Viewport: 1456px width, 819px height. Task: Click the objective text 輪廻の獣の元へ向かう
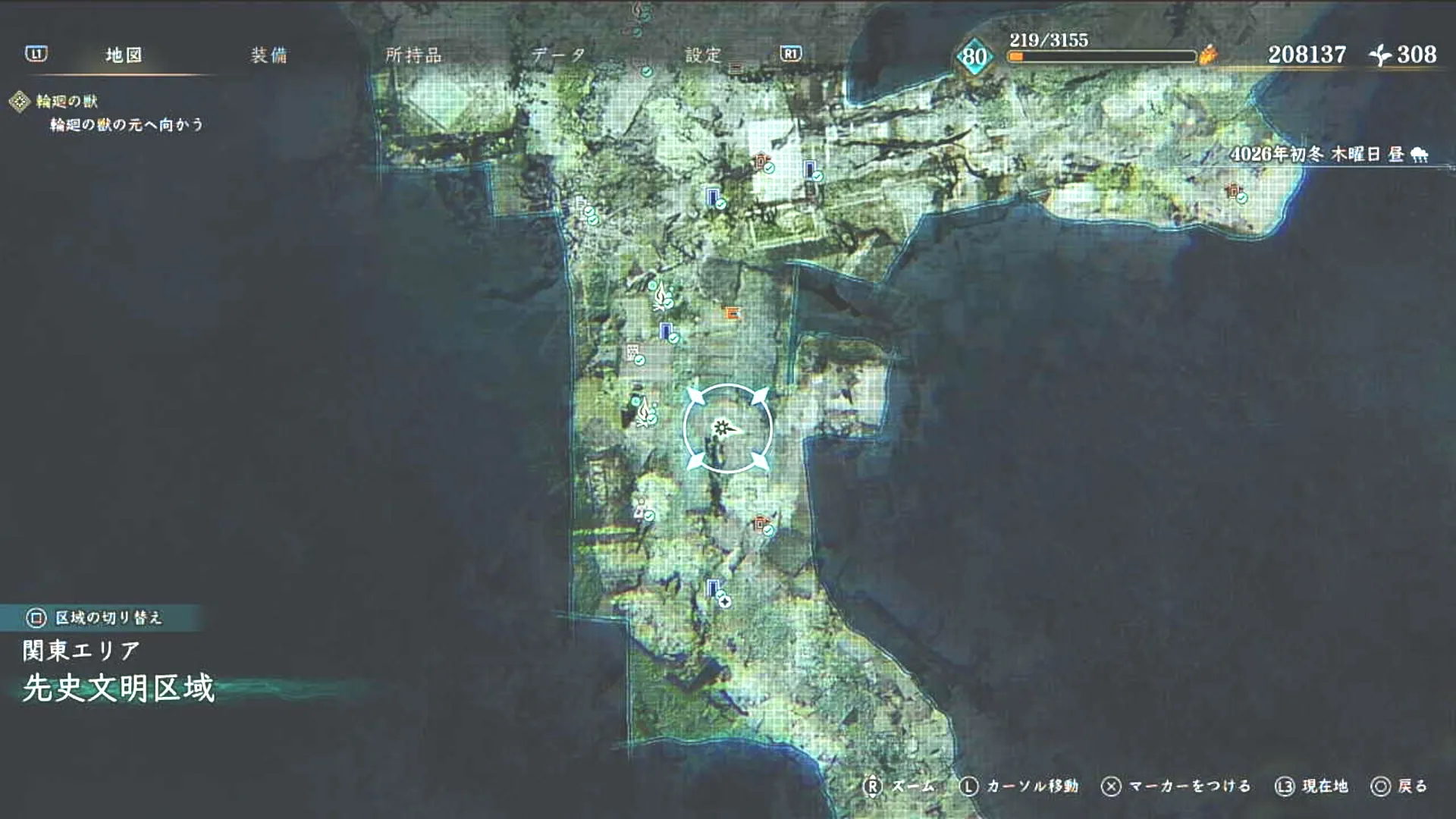(127, 124)
